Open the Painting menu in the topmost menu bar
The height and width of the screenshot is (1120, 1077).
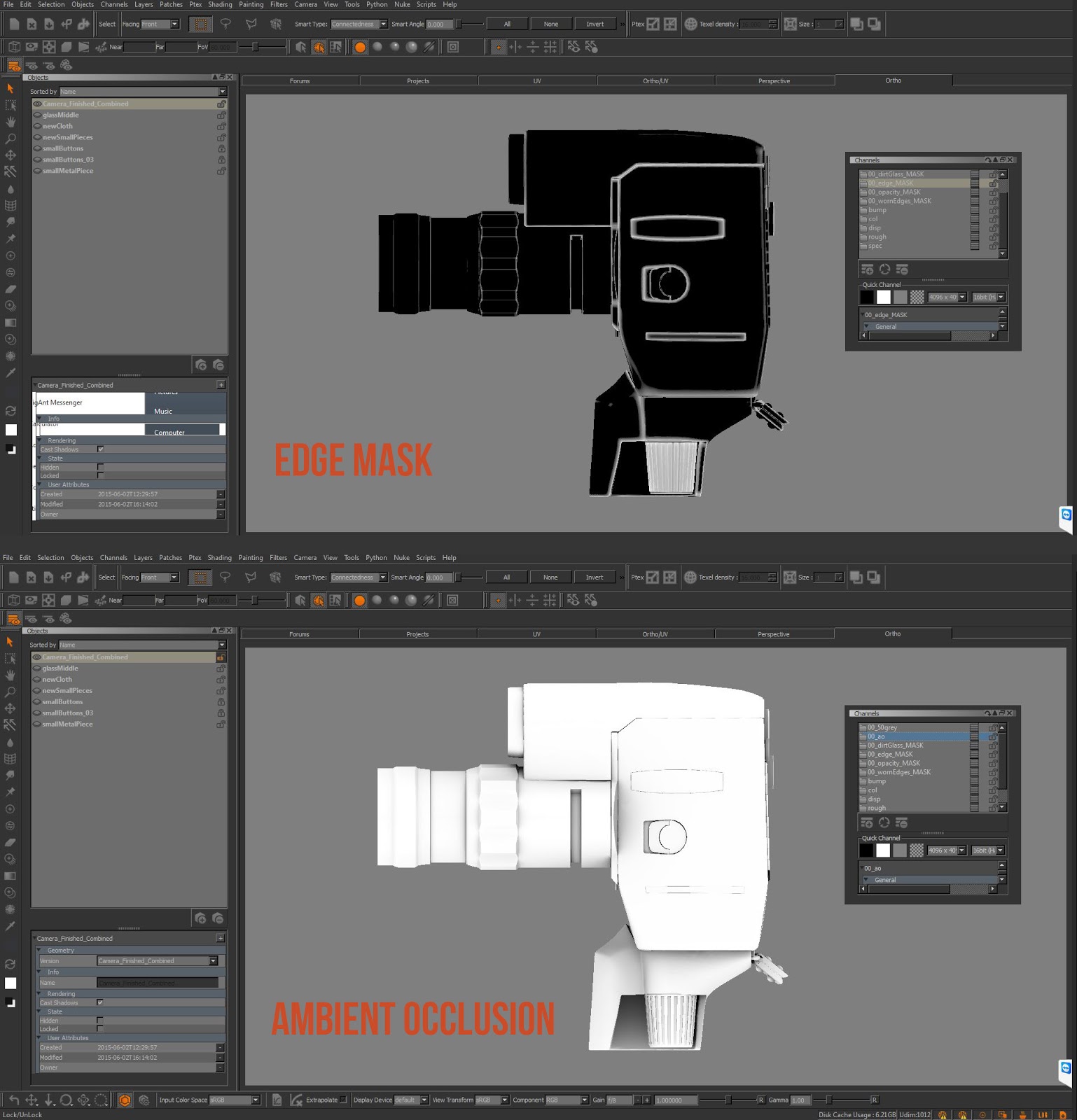point(251,4)
